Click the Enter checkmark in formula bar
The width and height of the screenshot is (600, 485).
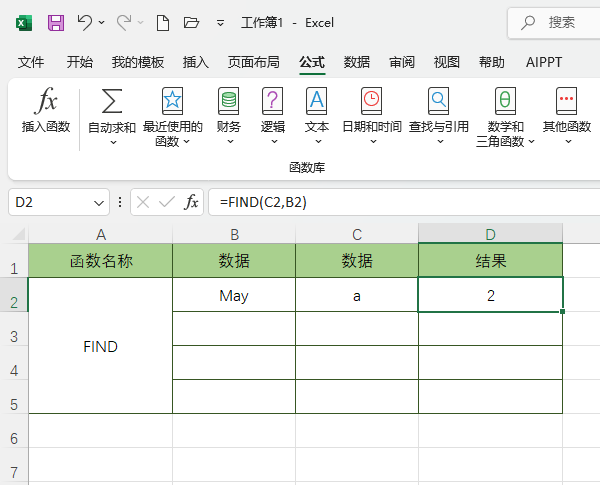pos(167,202)
